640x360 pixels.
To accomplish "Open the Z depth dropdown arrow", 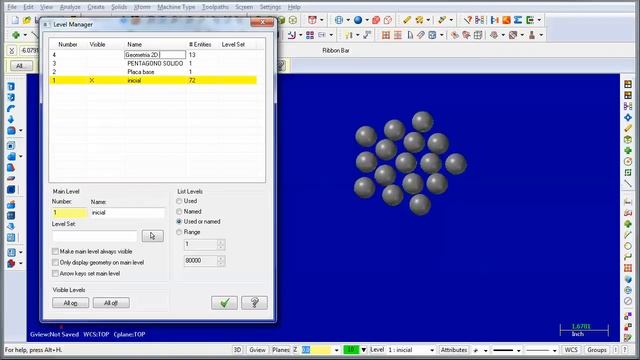I will point(336,350).
